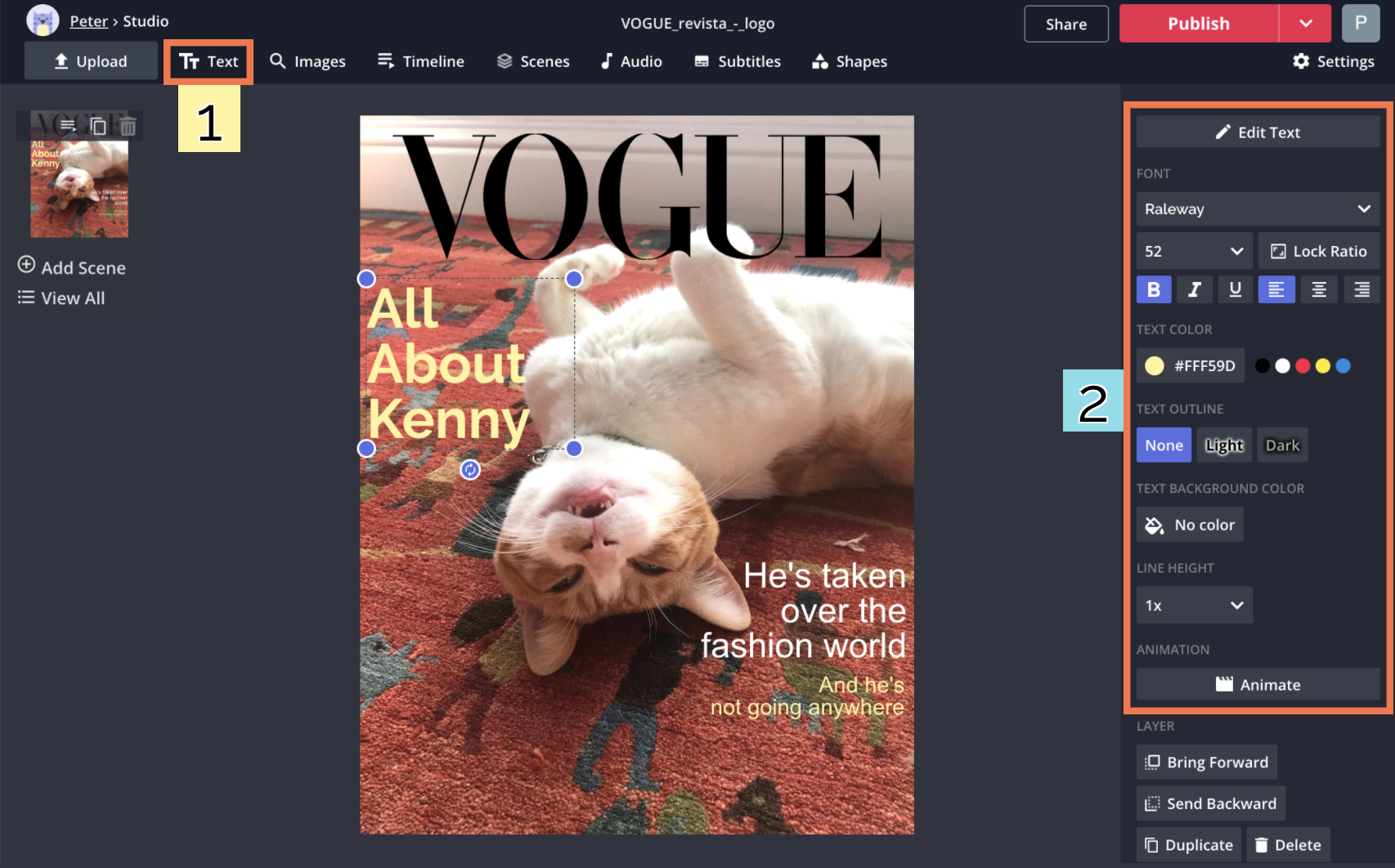Viewport: 1395px width, 868px height.
Task: Right-align the selected text
Action: [1361, 289]
